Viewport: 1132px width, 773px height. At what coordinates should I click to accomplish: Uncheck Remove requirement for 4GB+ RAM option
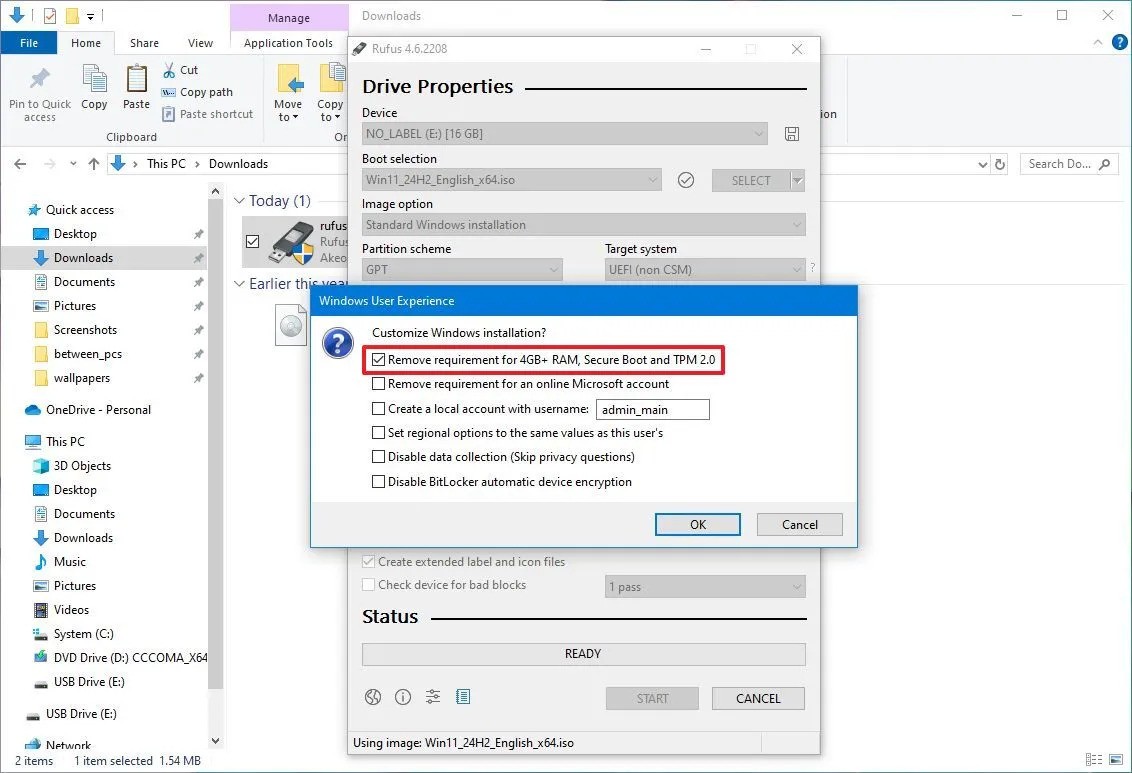tap(378, 360)
